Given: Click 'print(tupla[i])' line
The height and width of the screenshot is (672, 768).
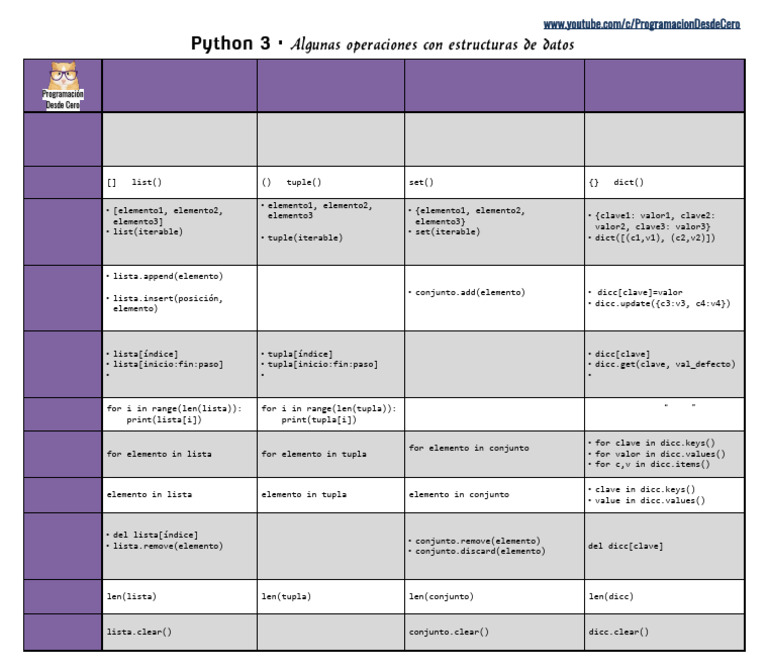Looking at the screenshot, I should click(319, 420).
